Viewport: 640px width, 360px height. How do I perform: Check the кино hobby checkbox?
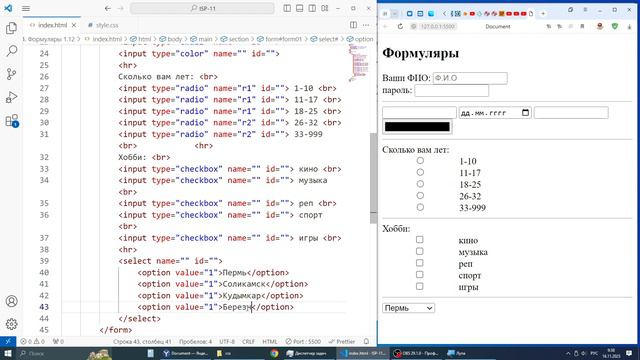(x=420, y=239)
